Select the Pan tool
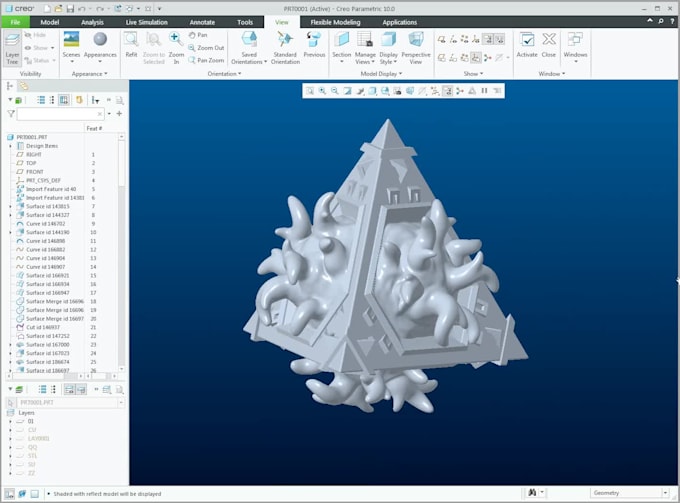Image resolution: width=680 pixels, height=503 pixels. pos(198,35)
